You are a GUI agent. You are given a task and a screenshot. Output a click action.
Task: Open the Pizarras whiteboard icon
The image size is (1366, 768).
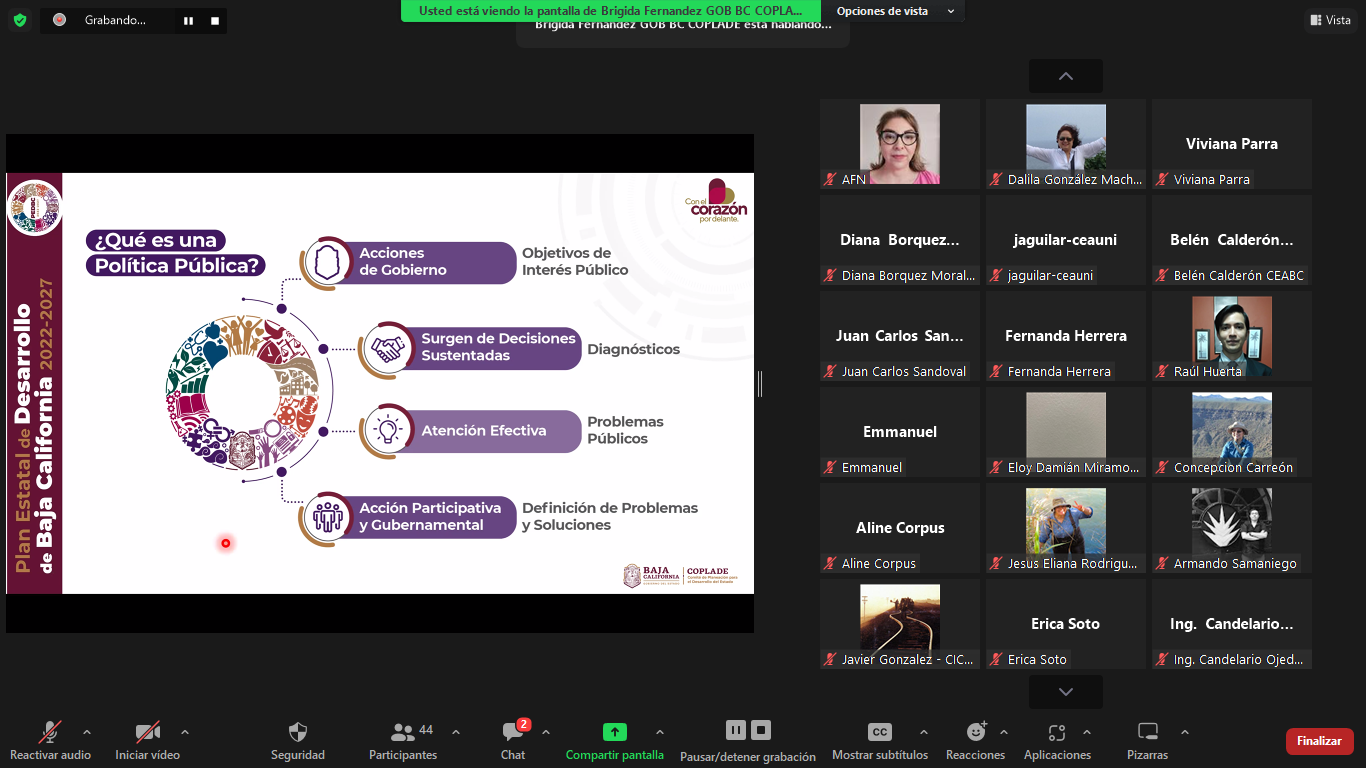[1147, 732]
